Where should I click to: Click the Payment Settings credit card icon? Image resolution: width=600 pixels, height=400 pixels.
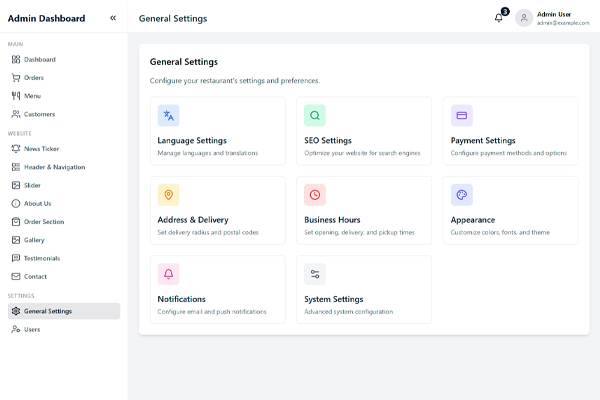[462, 115]
